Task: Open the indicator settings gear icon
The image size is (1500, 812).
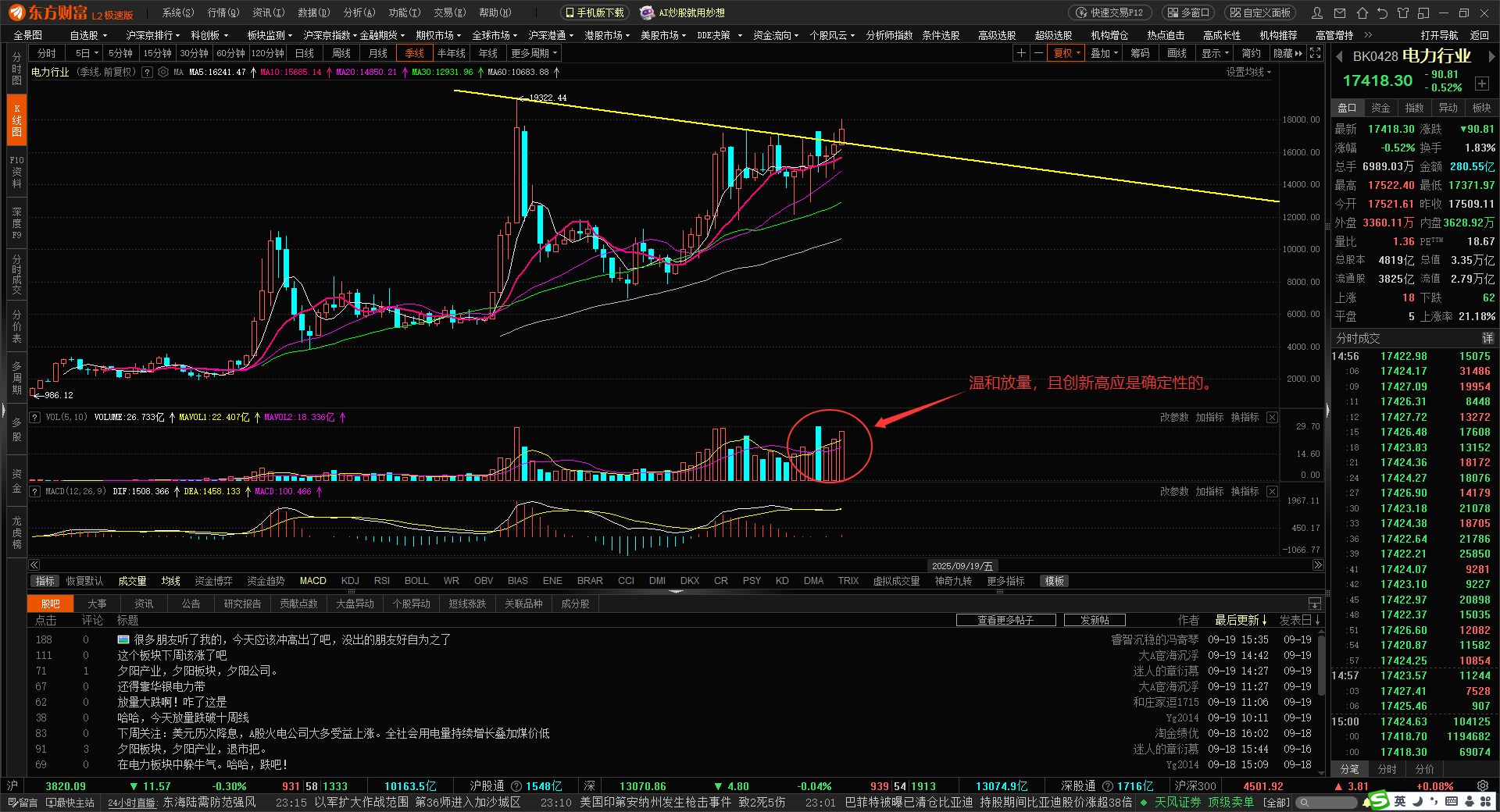Action: click(163, 72)
